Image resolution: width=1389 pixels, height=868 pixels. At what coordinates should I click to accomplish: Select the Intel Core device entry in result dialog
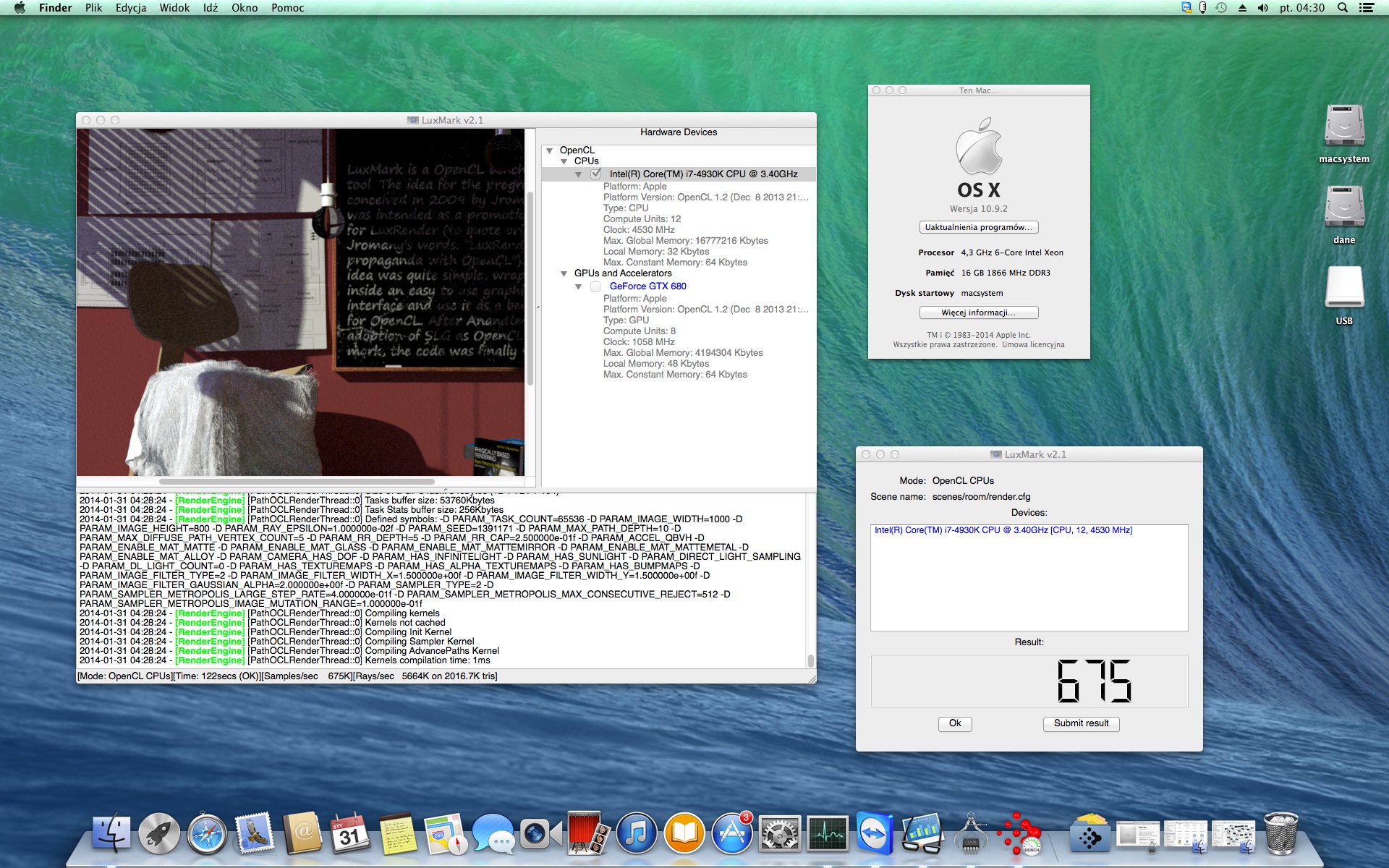coord(1003,530)
